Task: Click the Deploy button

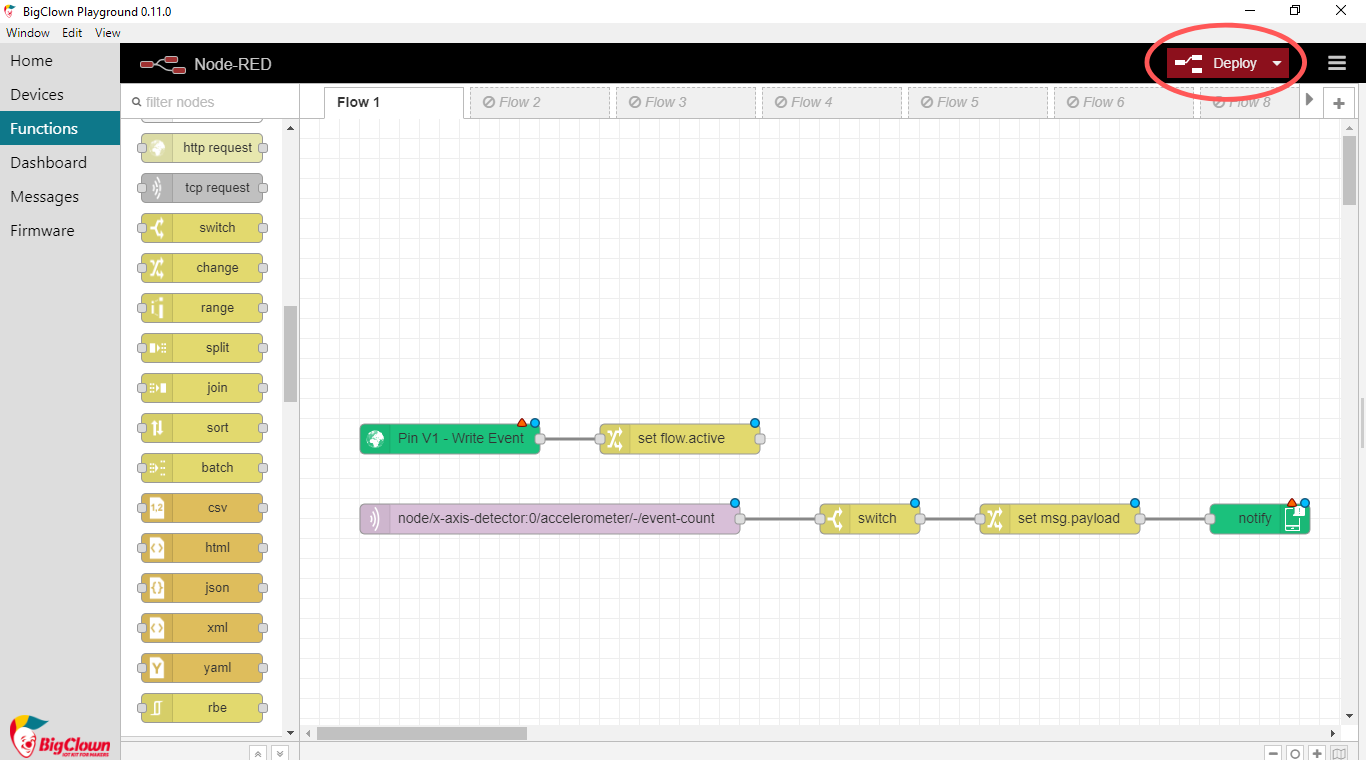Action: (1216, 63)
